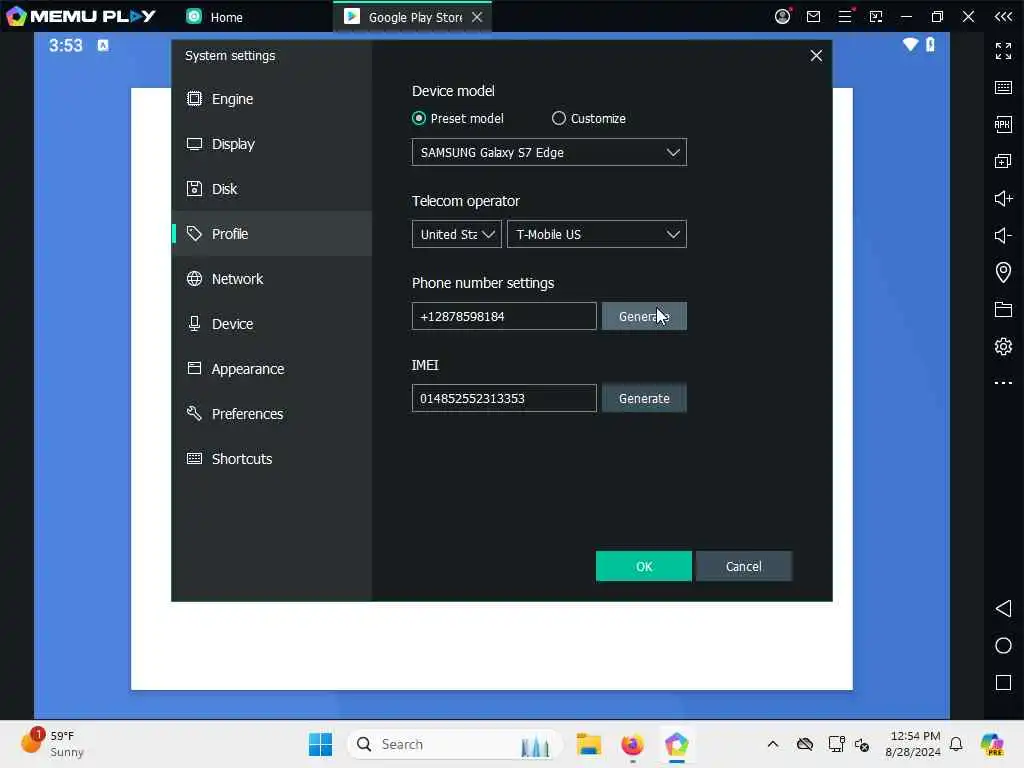Screen dimensions: 1024x768
Task: Cancel the system settings dialog
Action: [x=744, y=566]
